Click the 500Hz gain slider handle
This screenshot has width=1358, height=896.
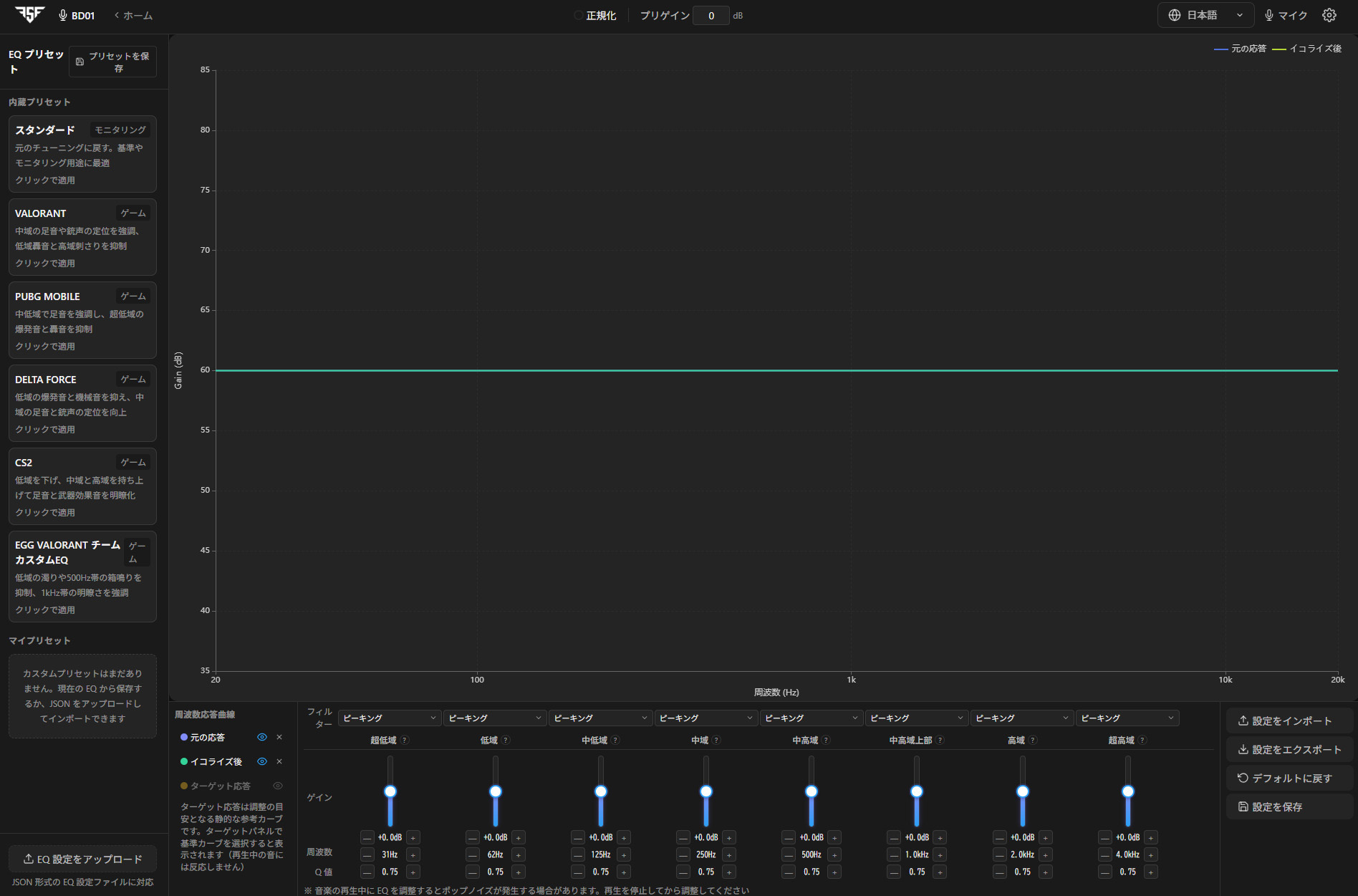click(812, 791)
